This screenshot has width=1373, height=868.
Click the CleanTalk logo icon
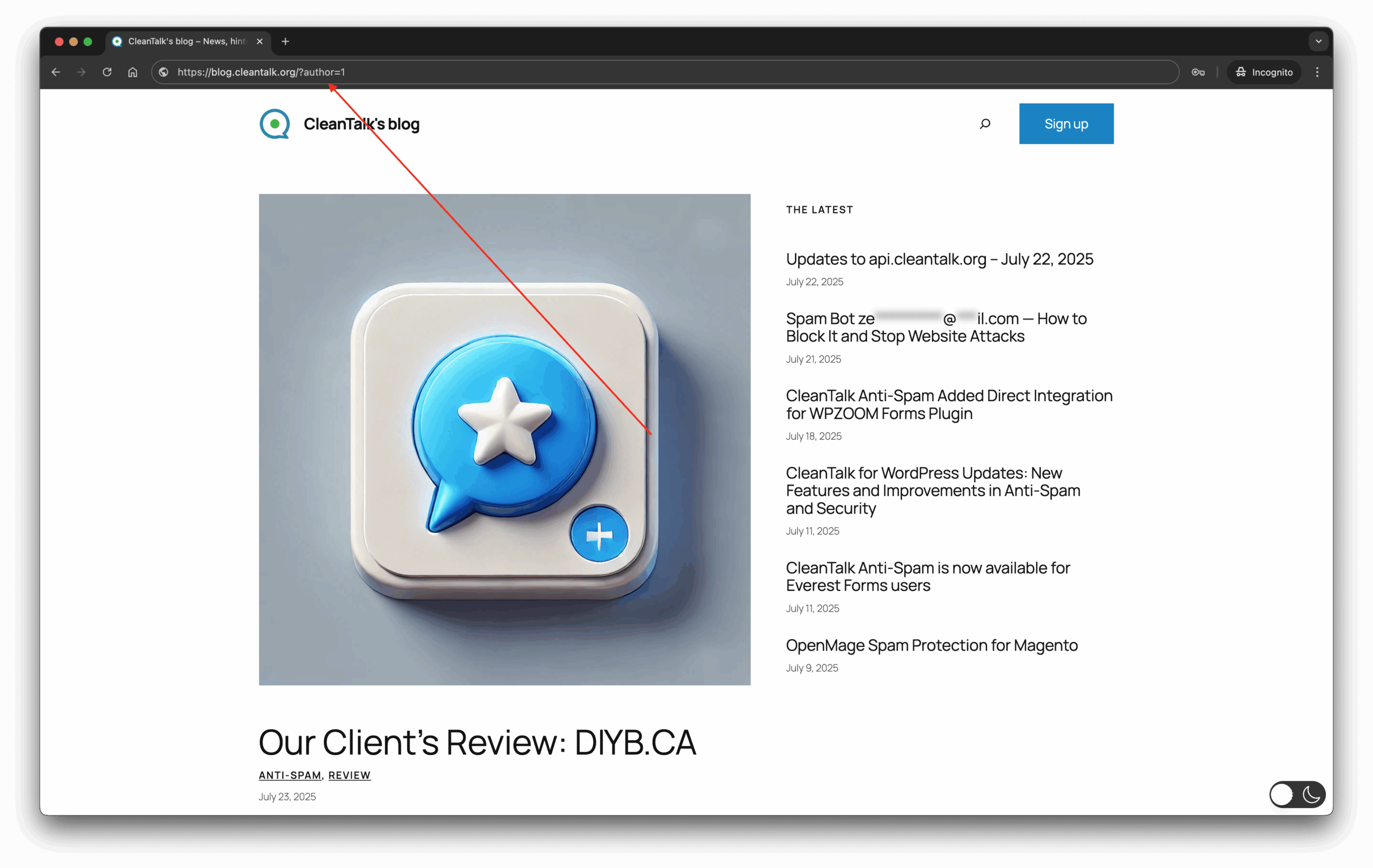click(275, 124)
